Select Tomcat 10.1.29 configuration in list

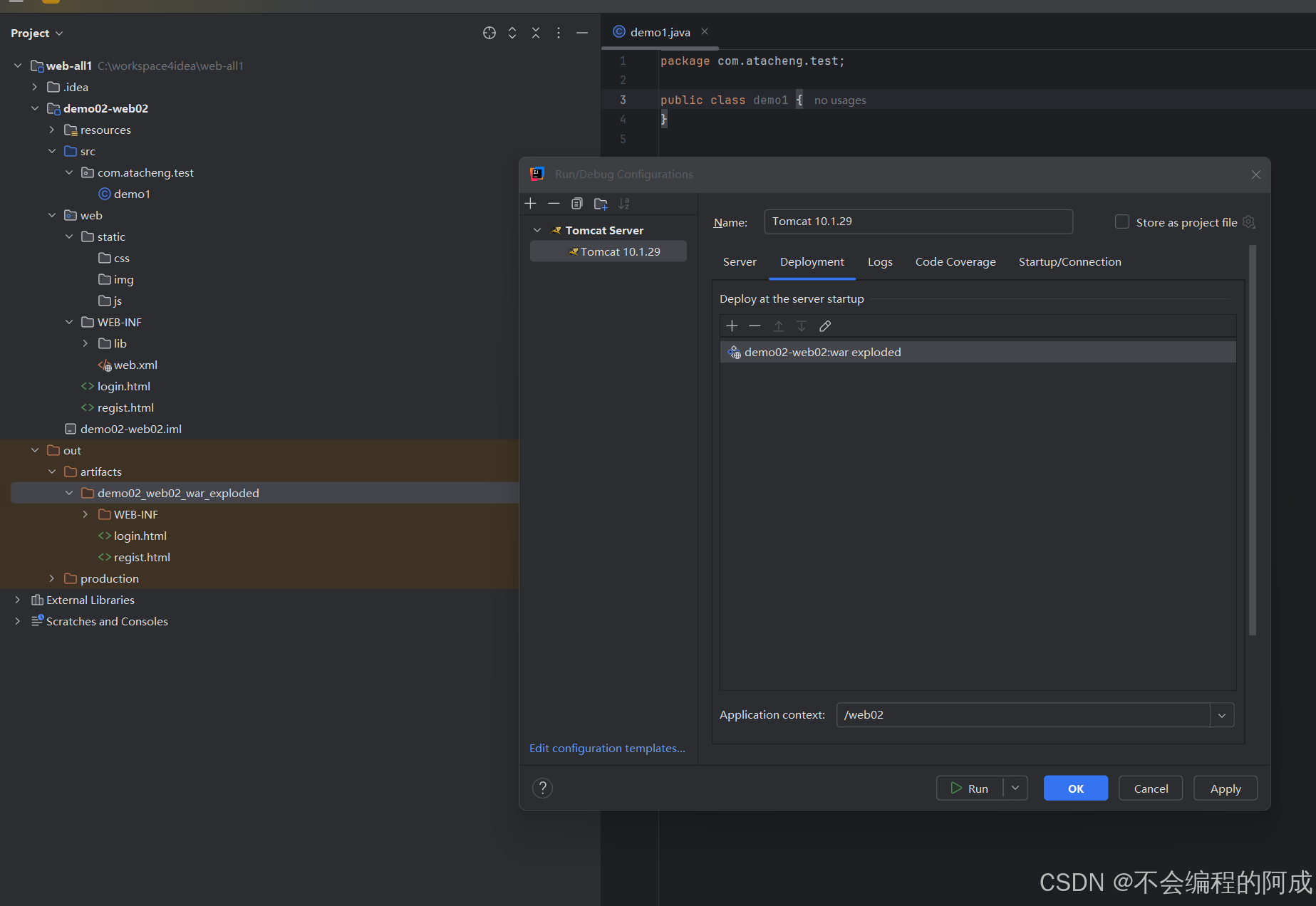[x=608, y=251]
